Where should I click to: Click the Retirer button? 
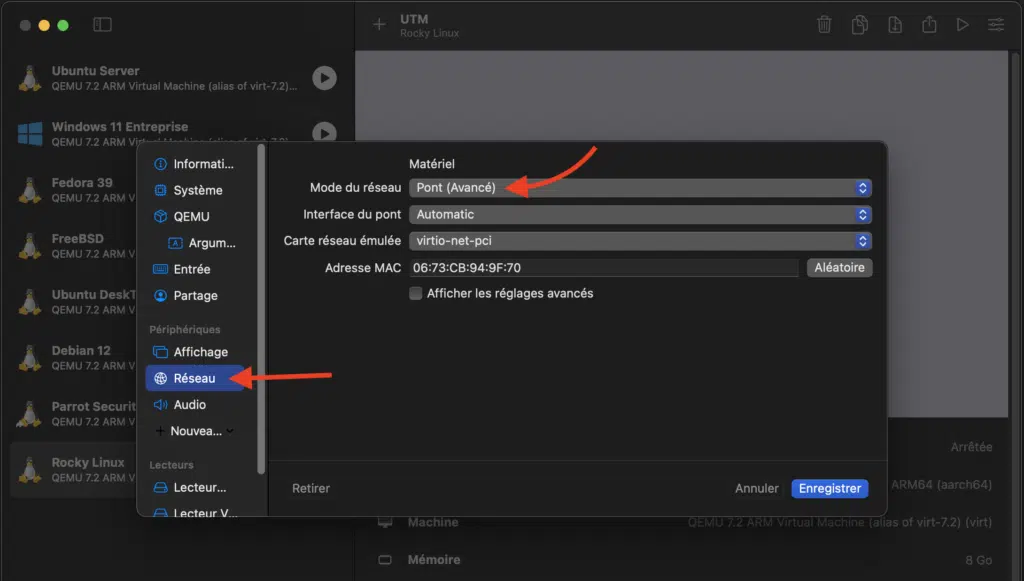[311, 488]
